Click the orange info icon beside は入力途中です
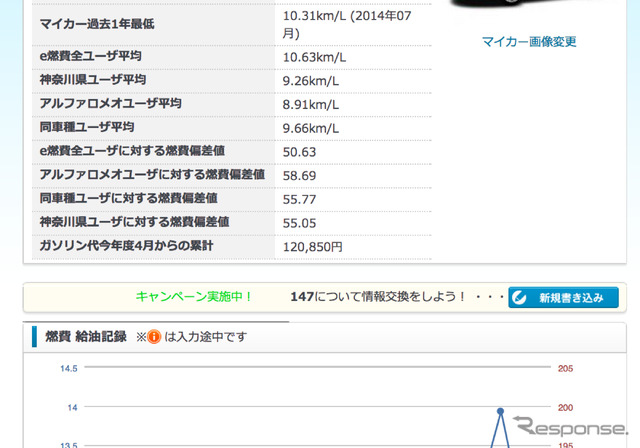The image size is (640, 448). click(154, 337)
